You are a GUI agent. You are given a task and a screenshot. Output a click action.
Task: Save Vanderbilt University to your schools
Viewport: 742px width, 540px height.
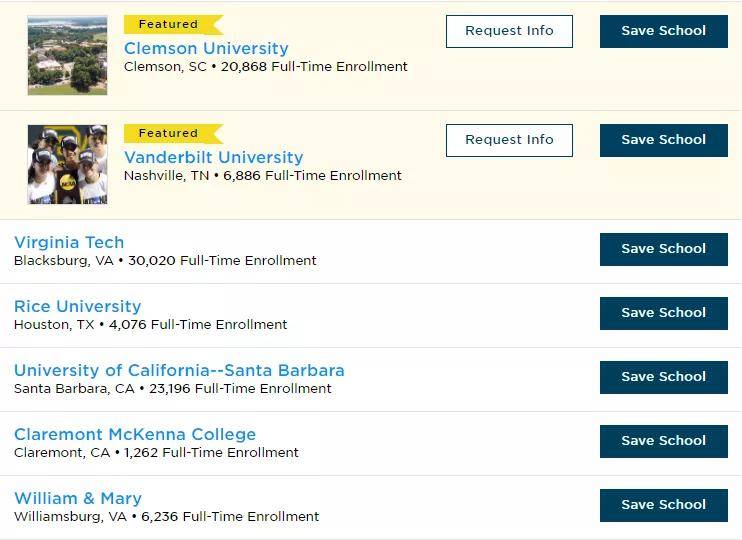[x=663, y=140]
